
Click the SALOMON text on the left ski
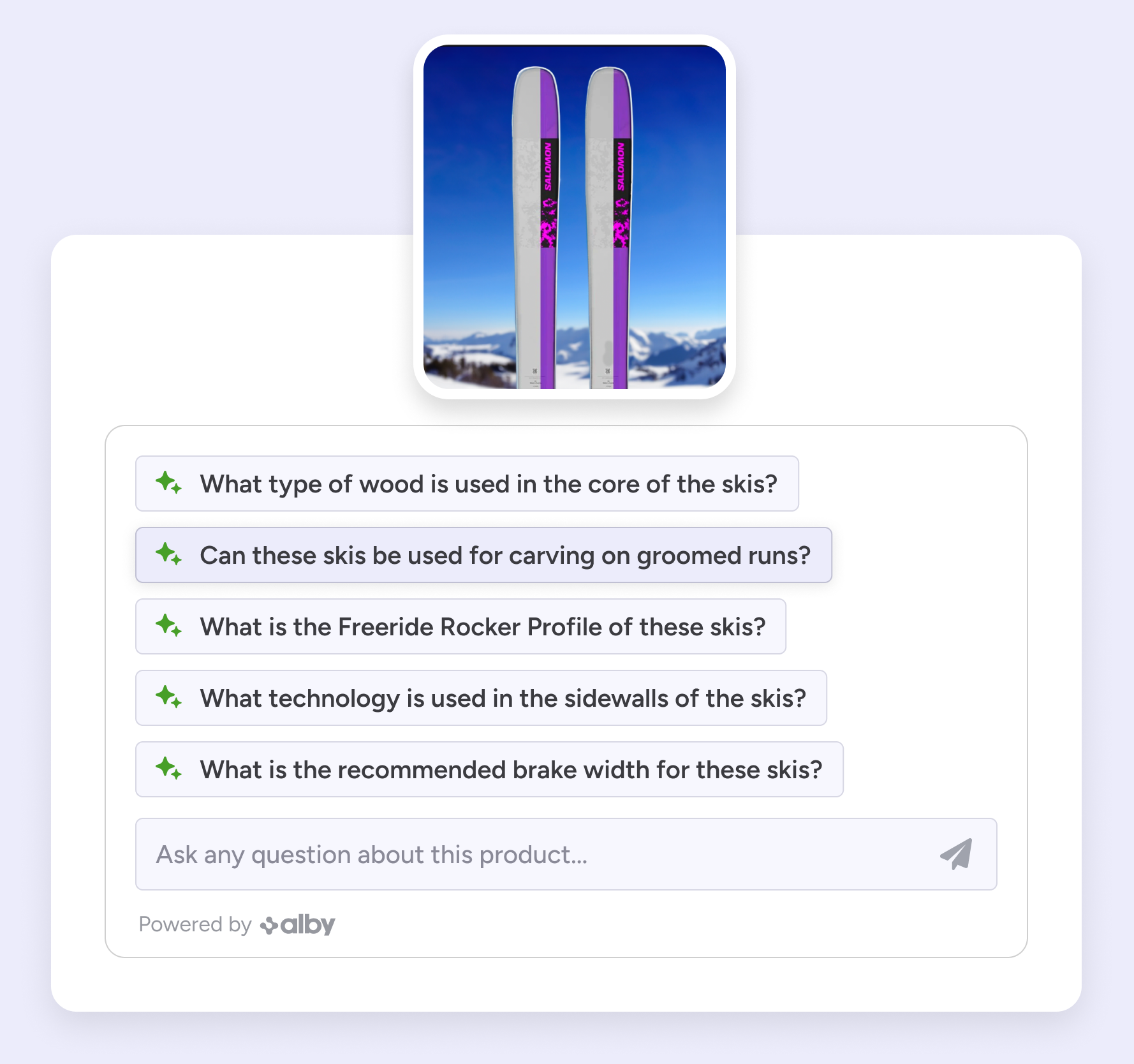pos(548,166)
